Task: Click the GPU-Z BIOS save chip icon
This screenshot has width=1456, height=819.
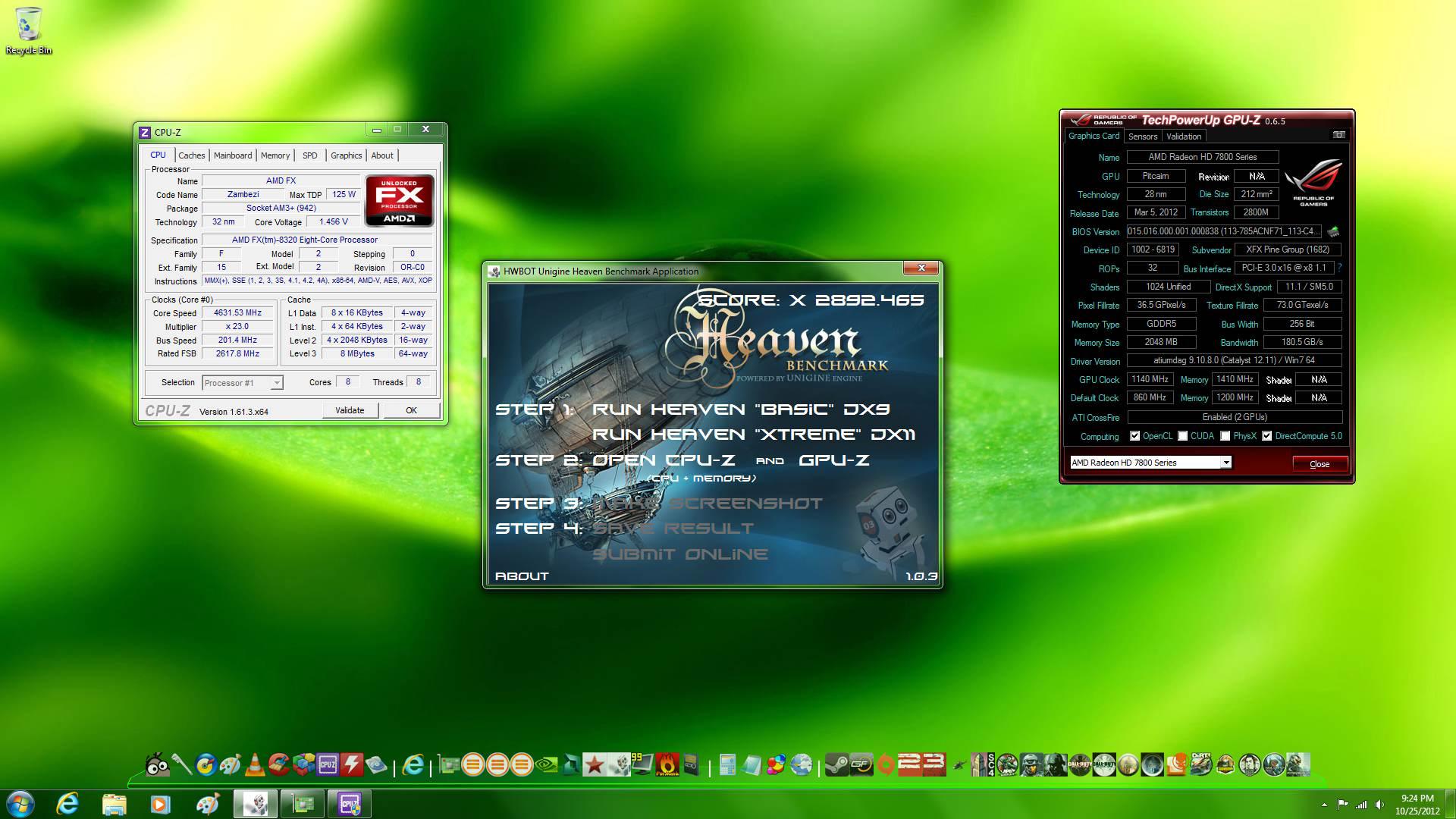Action: pos(1333,231)
